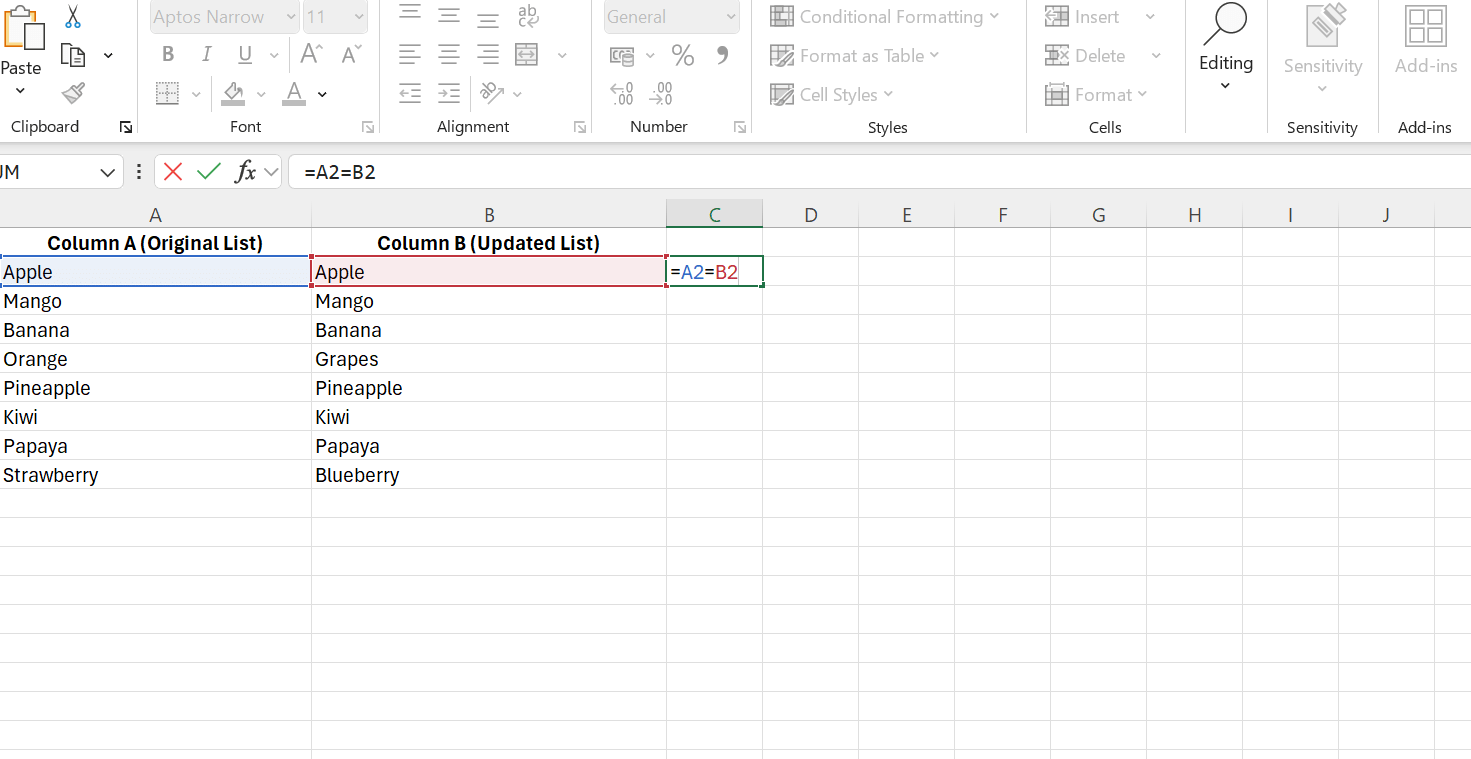Cancel formula entry with the red X

tap(173, 172)
